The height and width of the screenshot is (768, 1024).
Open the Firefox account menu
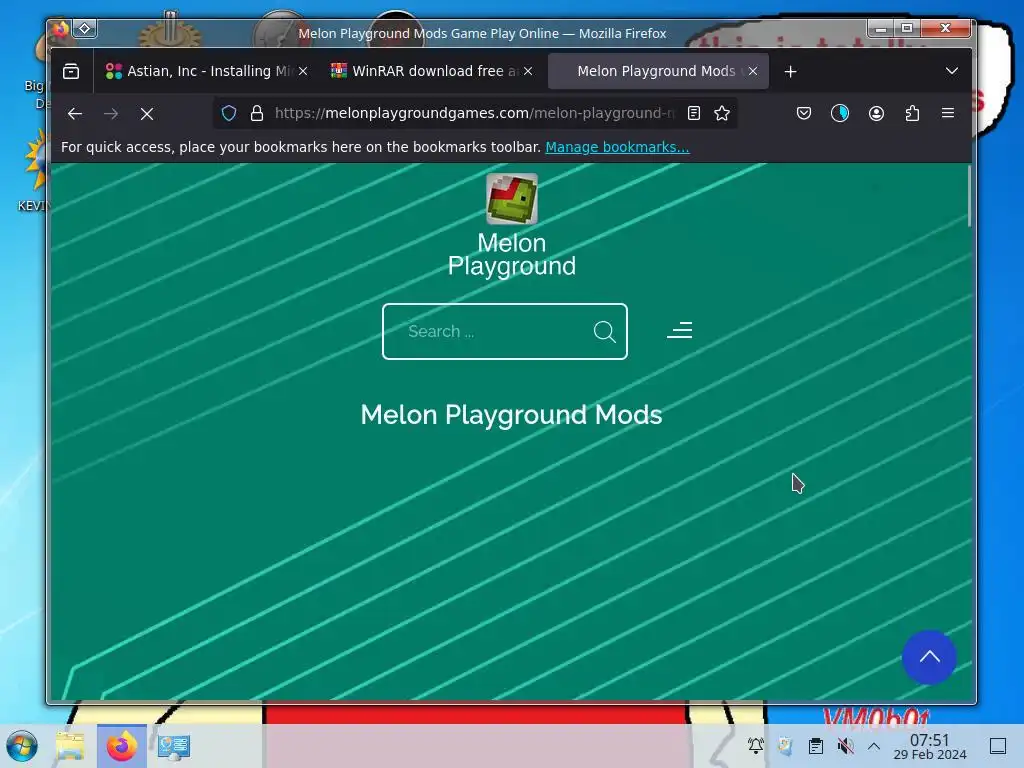coord(876,113)
